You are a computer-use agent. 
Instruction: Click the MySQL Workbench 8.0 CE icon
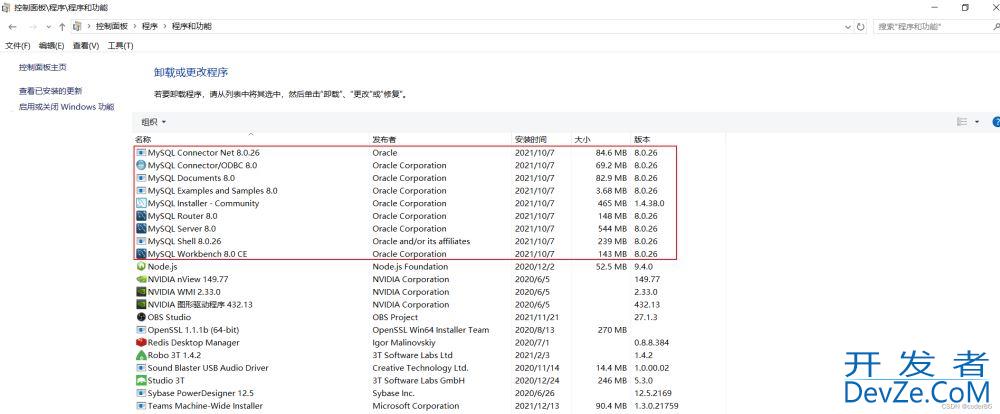click(142, 254)
